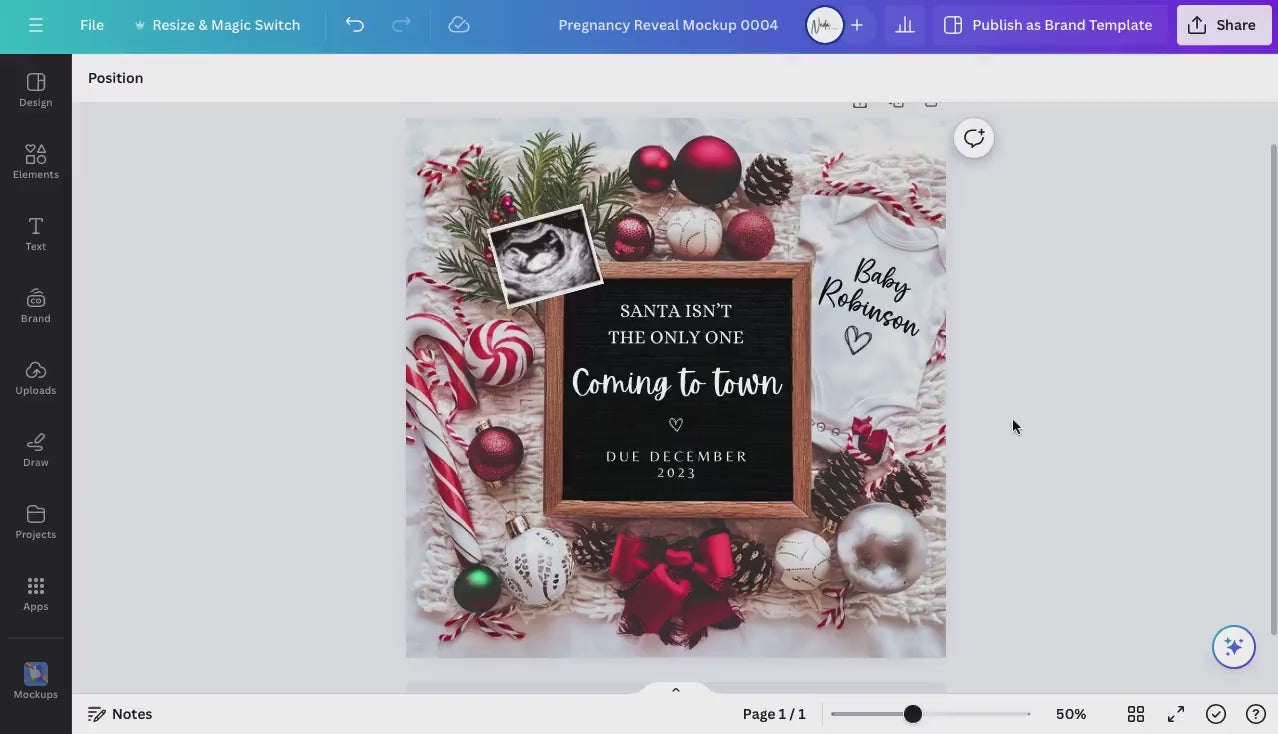Open the Uploads panel
The width and height of the screenshot is (1278, 734).
36,377
